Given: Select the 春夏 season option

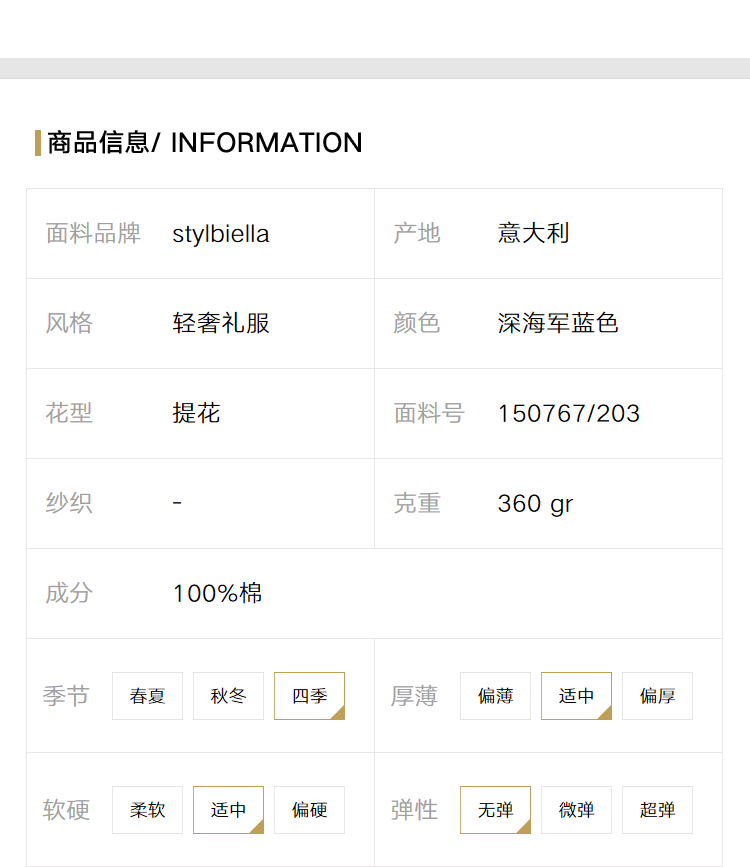Looking at the screenshot, I should (x=147, y=696).
